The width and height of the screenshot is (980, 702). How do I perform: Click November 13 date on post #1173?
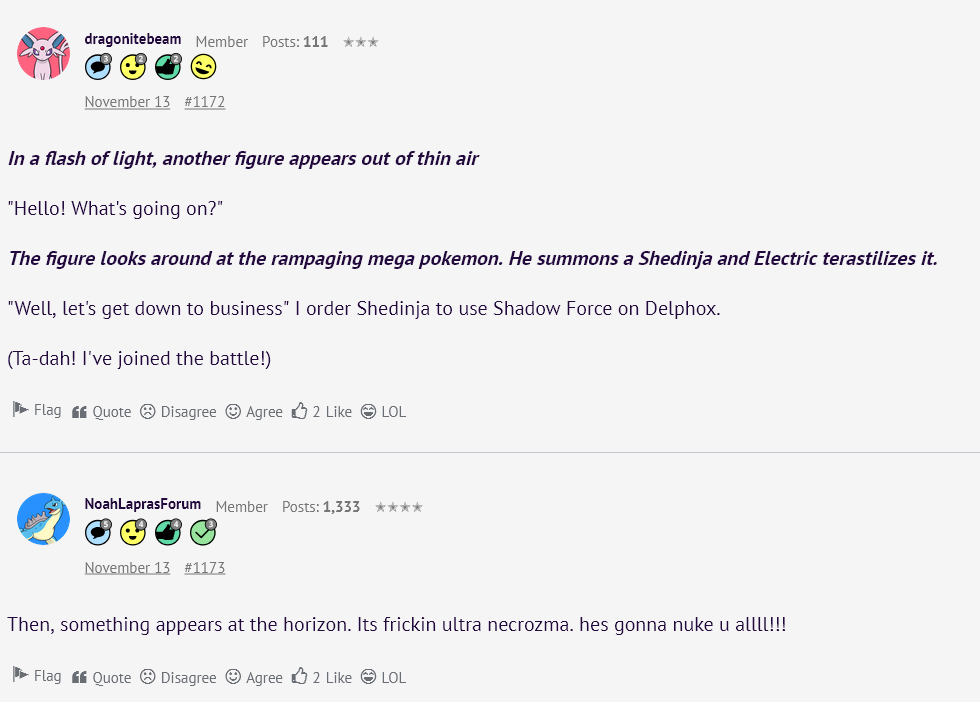(127, 568)
